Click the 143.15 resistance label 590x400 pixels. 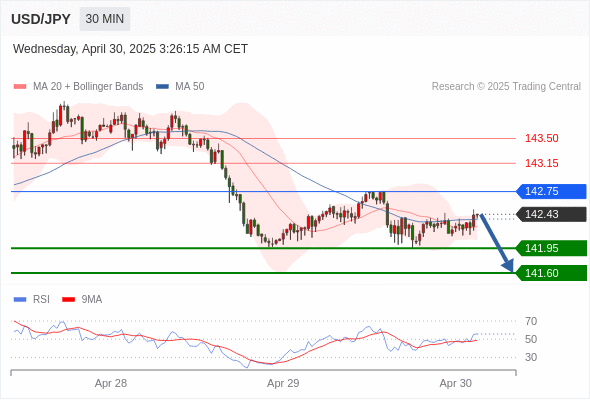pos(542,163)
